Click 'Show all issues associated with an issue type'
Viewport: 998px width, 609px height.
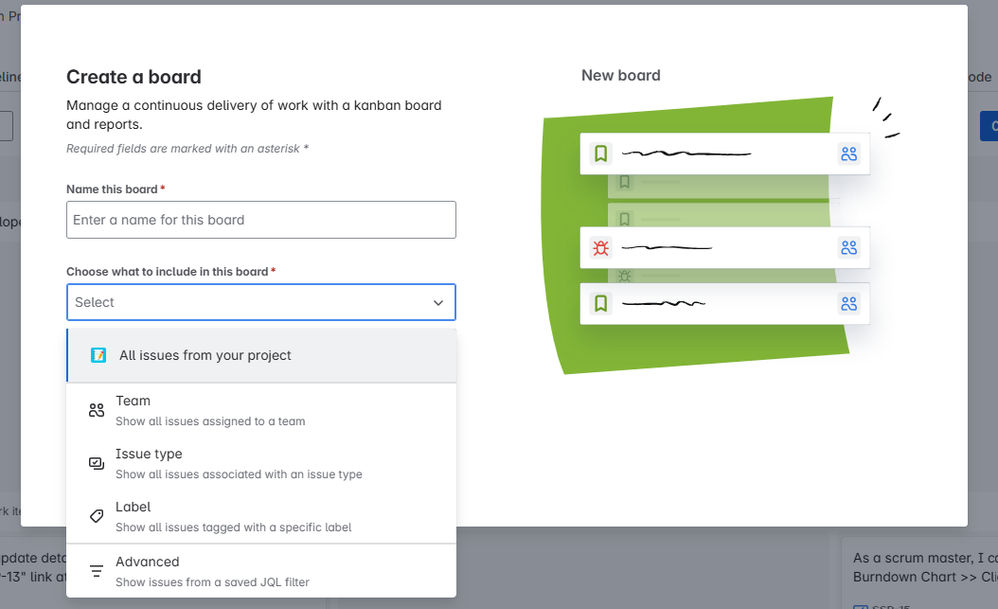(x=239, y=474)
